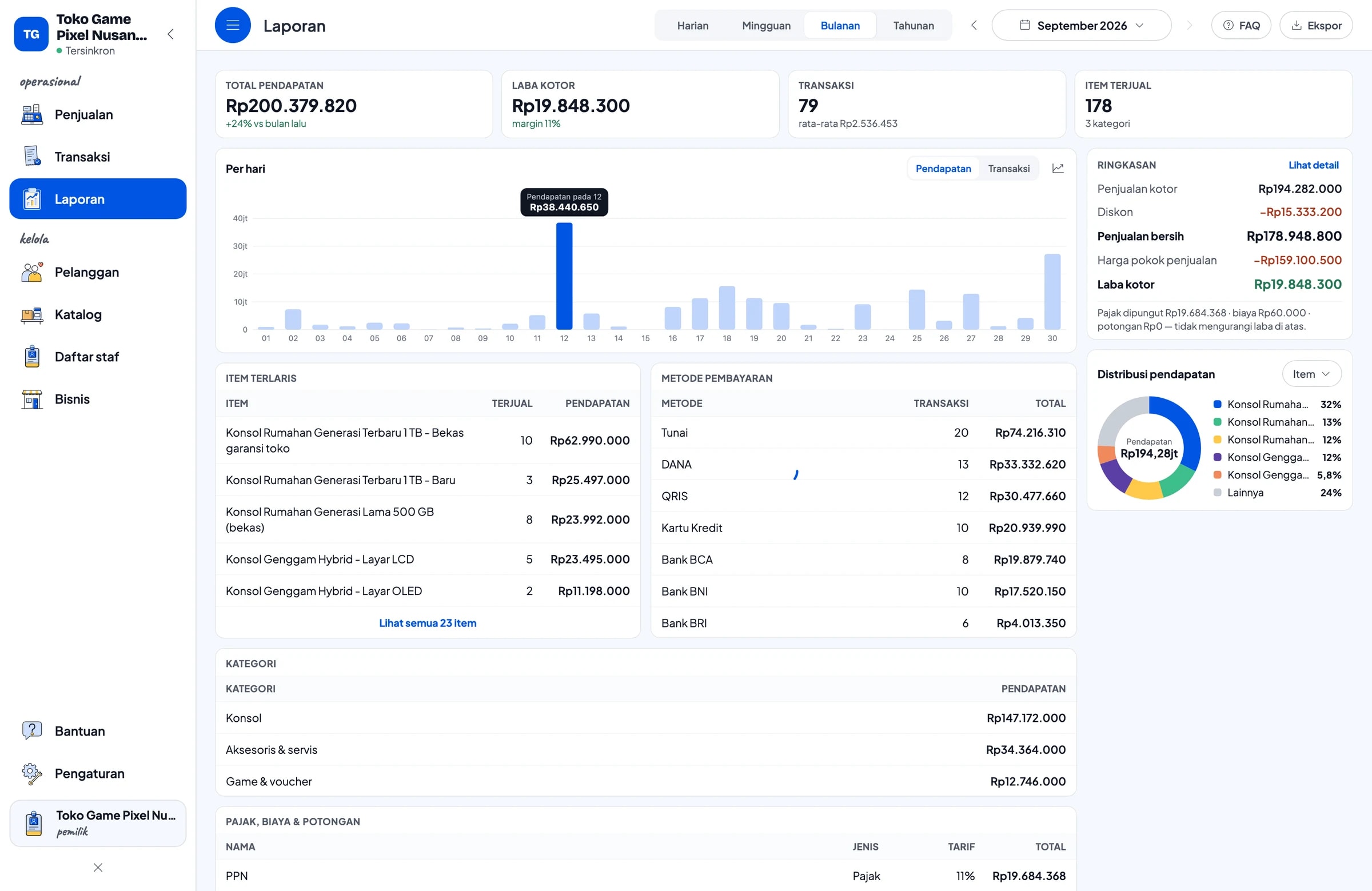Open the Penjualan cash register icon
Image resolution: width=1372 pixels, height=891 pixels.
31,114
